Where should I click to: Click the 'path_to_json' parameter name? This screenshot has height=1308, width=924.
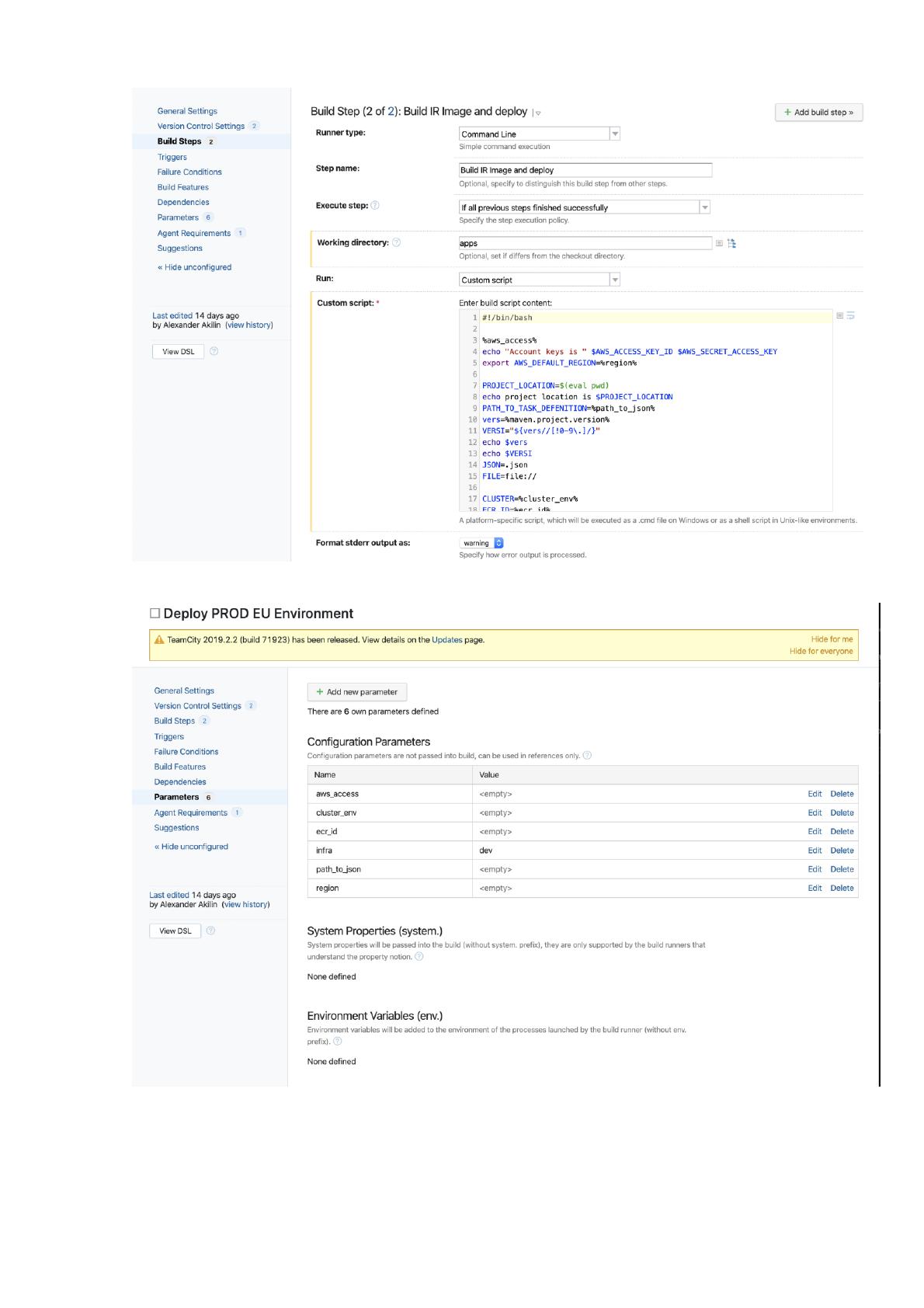(x=339, y=869)
